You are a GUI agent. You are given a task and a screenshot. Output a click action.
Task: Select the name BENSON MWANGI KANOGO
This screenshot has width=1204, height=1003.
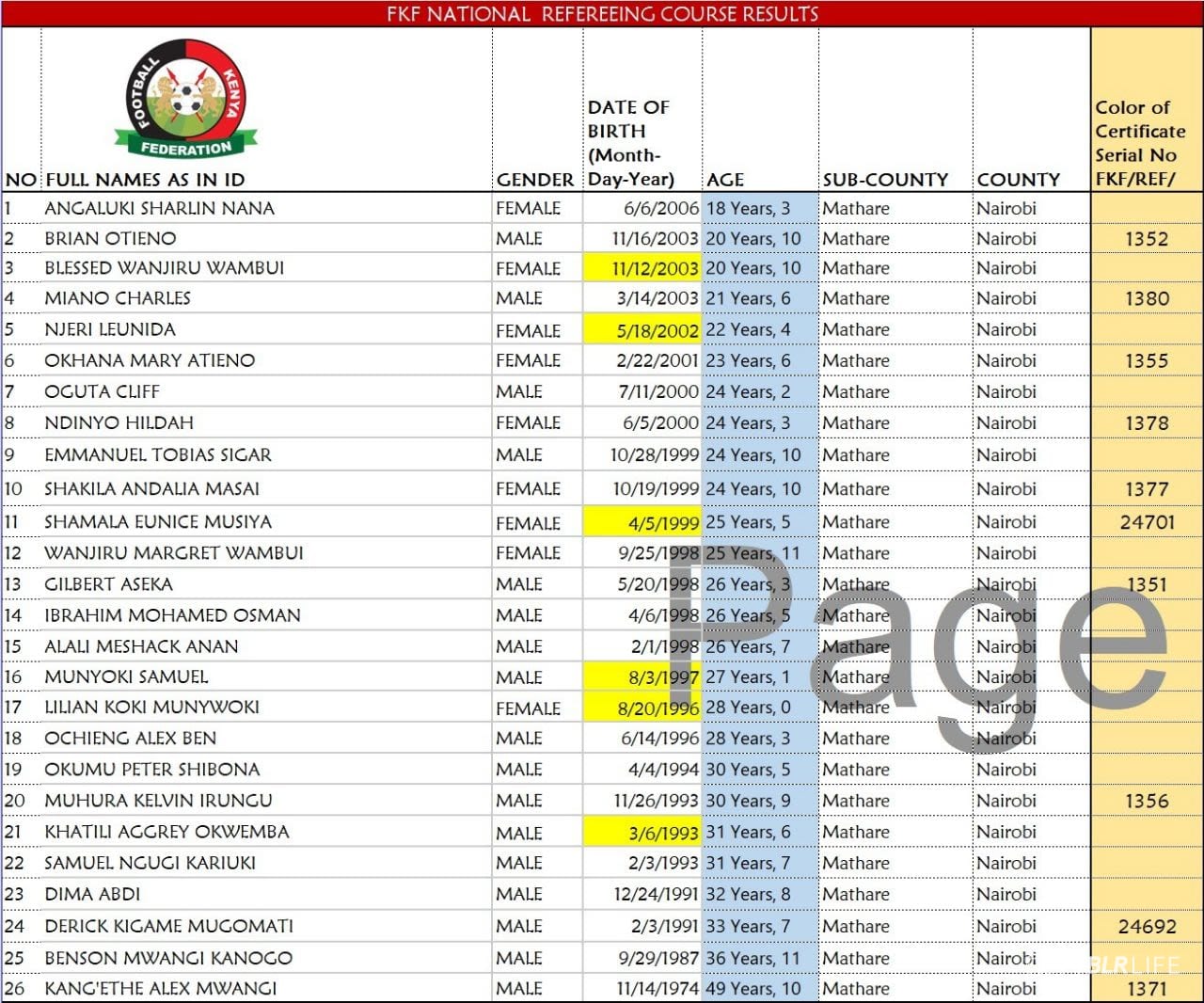[x=168, y=958]
